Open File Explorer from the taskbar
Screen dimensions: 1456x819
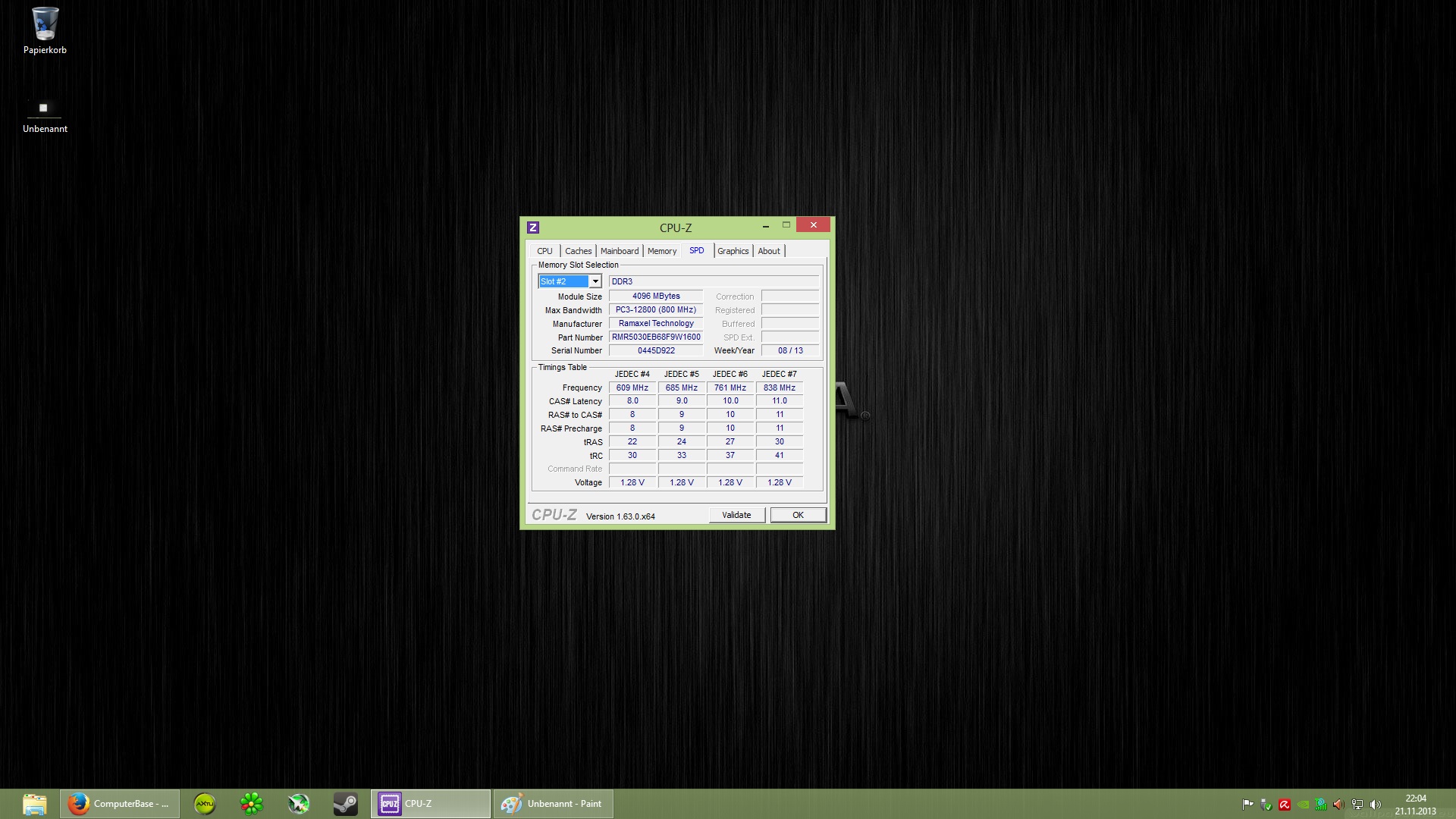[35, 804]
